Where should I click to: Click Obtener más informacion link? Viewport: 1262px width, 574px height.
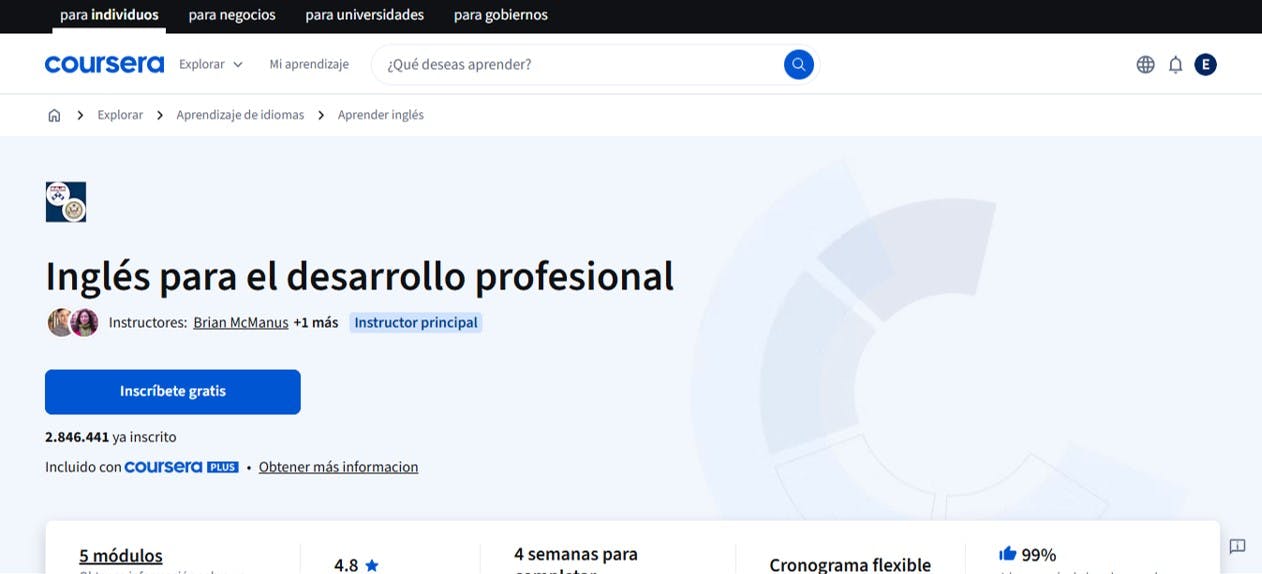(x=338, y=467)
